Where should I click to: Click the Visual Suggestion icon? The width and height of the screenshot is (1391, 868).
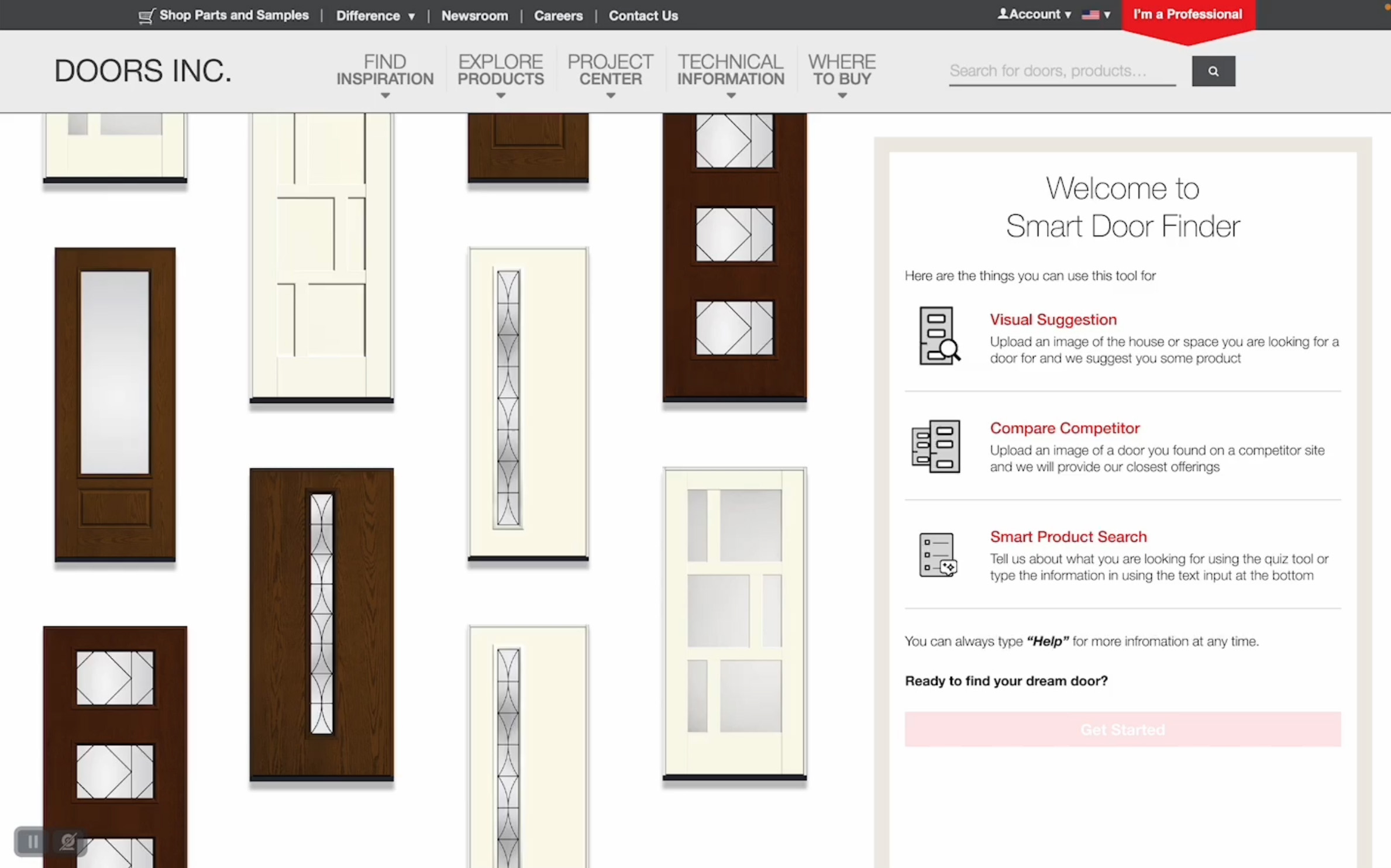[938, 336]
